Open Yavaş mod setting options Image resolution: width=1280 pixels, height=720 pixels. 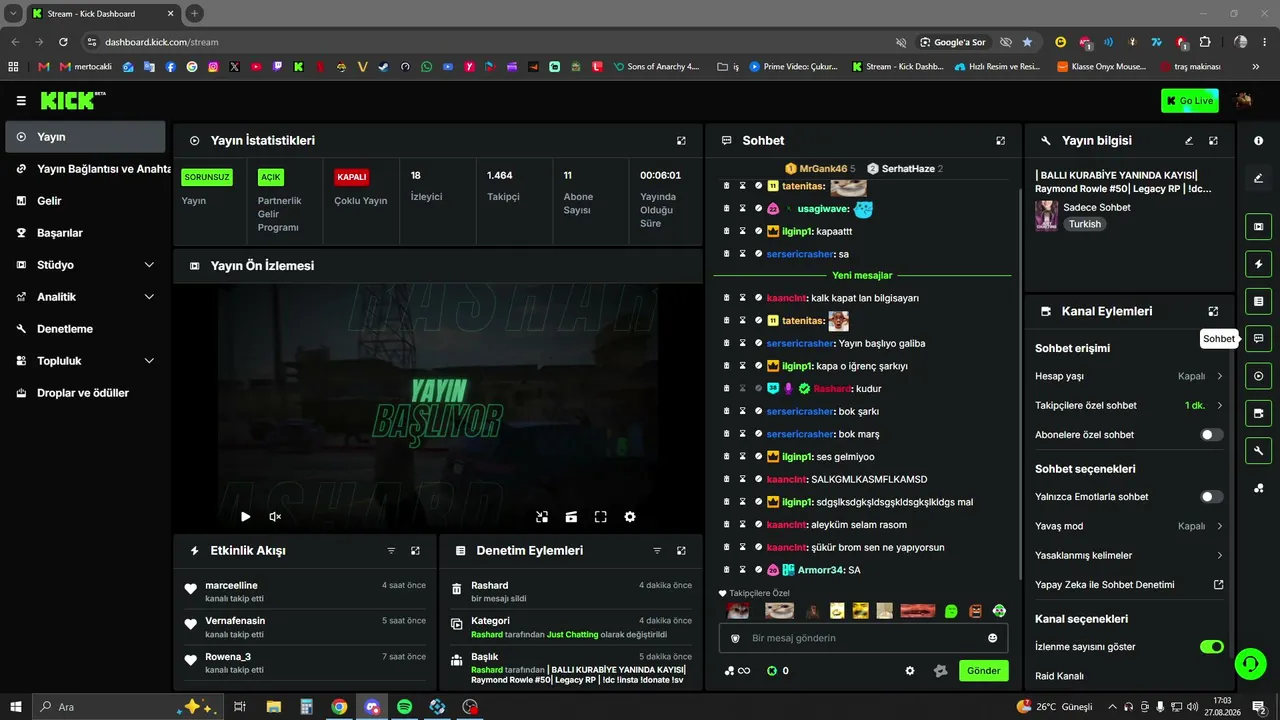[1129, 526]
